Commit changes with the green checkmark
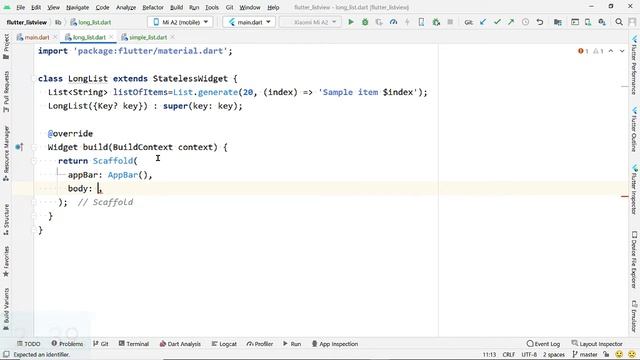The height and width of the screenshot is (360, 640). tap(497, 22)
